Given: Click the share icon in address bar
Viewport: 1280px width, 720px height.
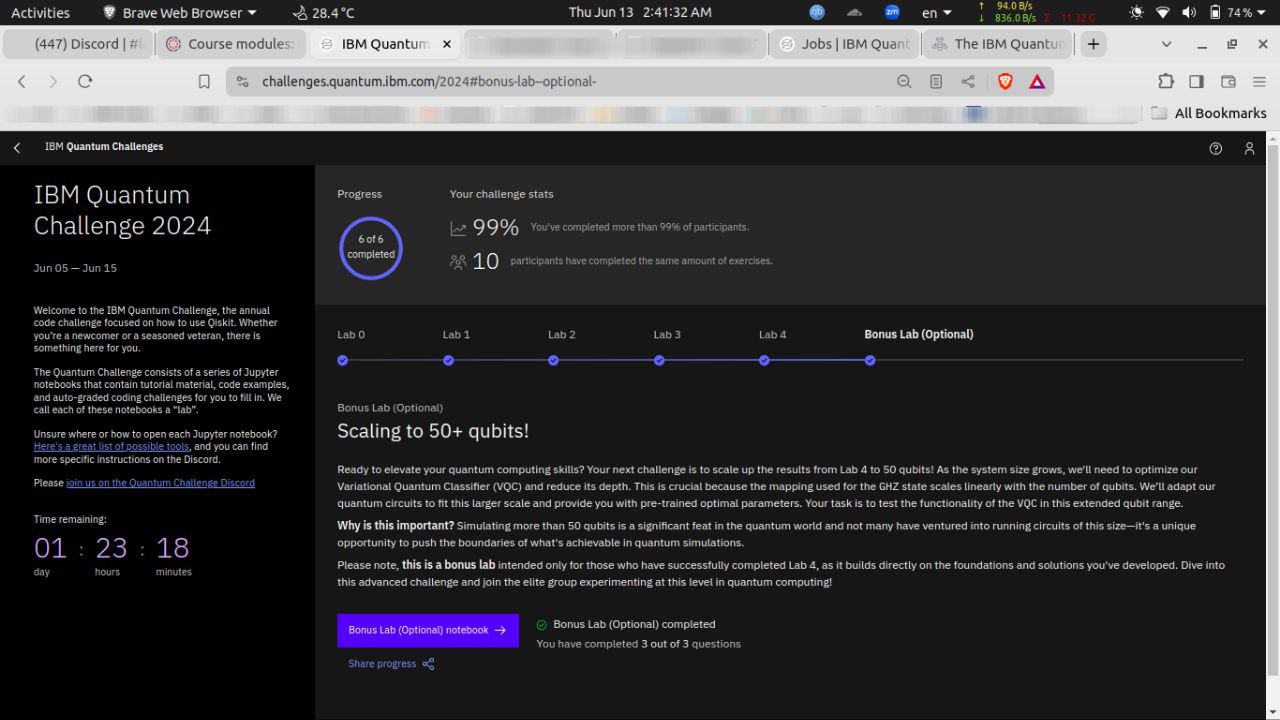Looking at the screenshot, I should tap(967, 82).
